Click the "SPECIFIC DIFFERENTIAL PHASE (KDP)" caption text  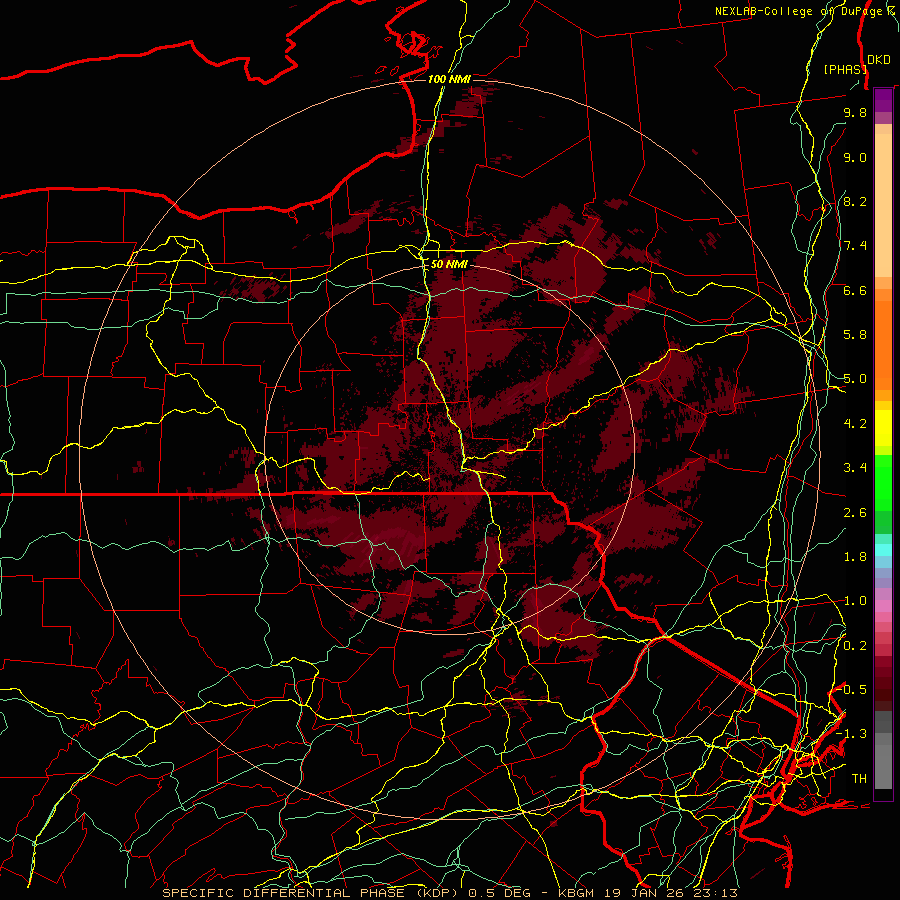point(313,893)
